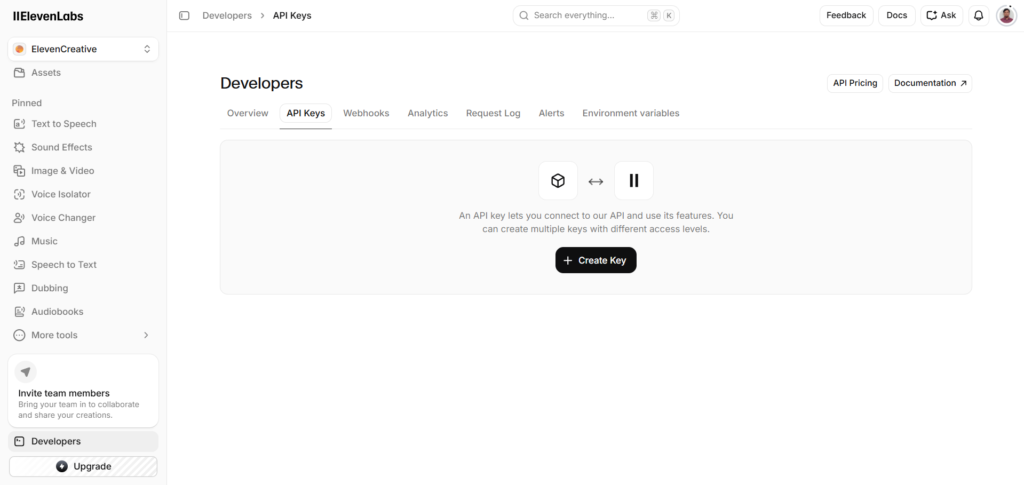Screen dimensions: 1024x485
Task: Open Voice Changer from the sidebar
Action: coord(83,217)
